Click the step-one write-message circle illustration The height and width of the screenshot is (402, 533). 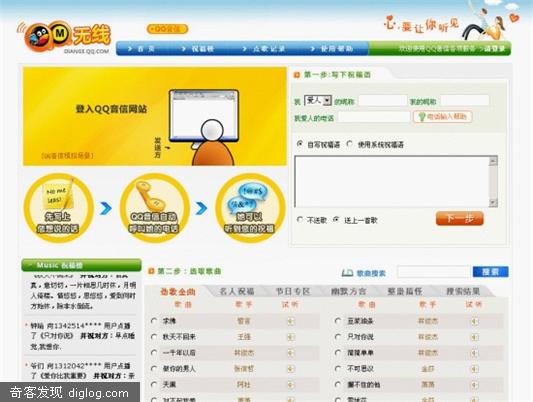(x=58, y=208)
